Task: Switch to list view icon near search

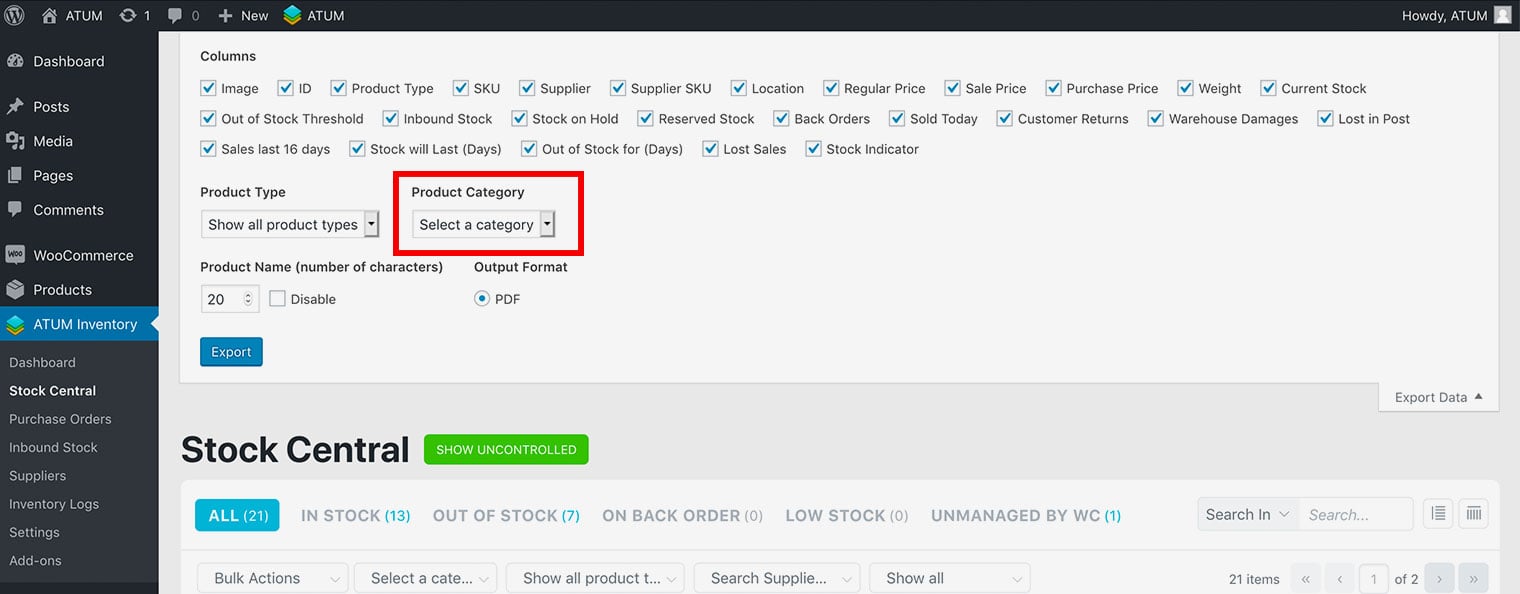Action: [x=1438, y=514]
